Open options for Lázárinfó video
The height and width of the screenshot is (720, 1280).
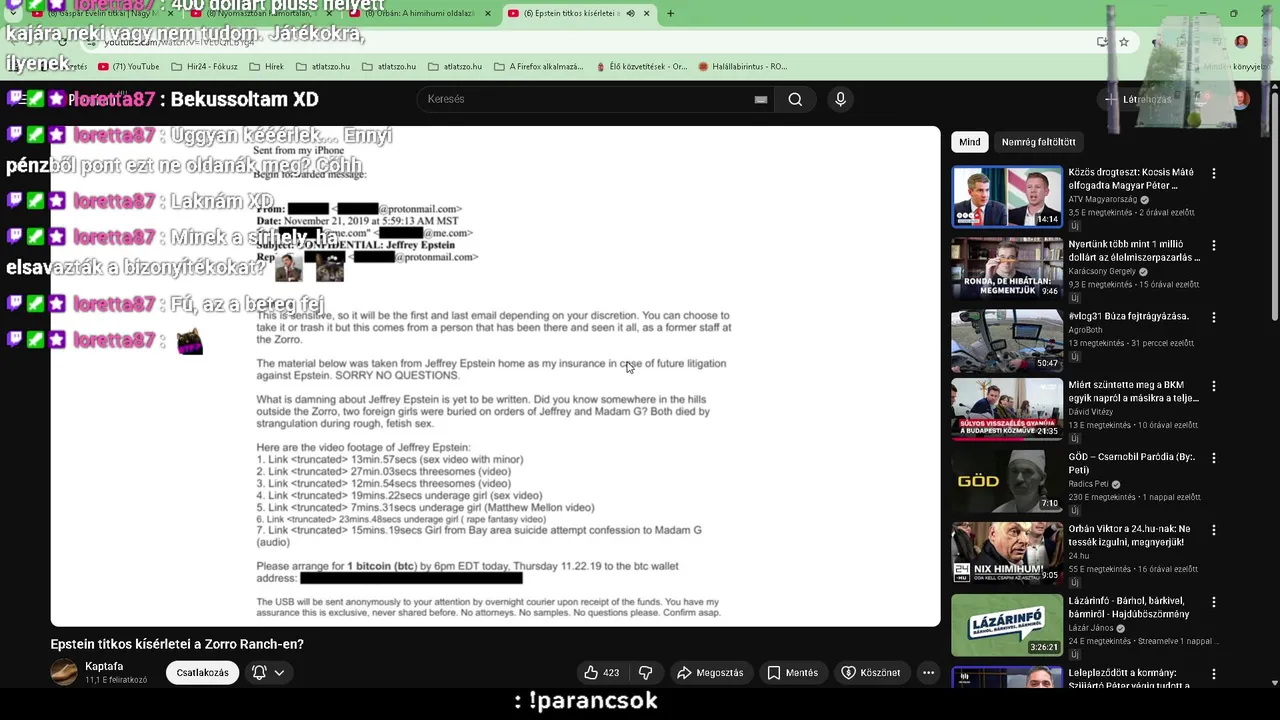point(1214,602)
